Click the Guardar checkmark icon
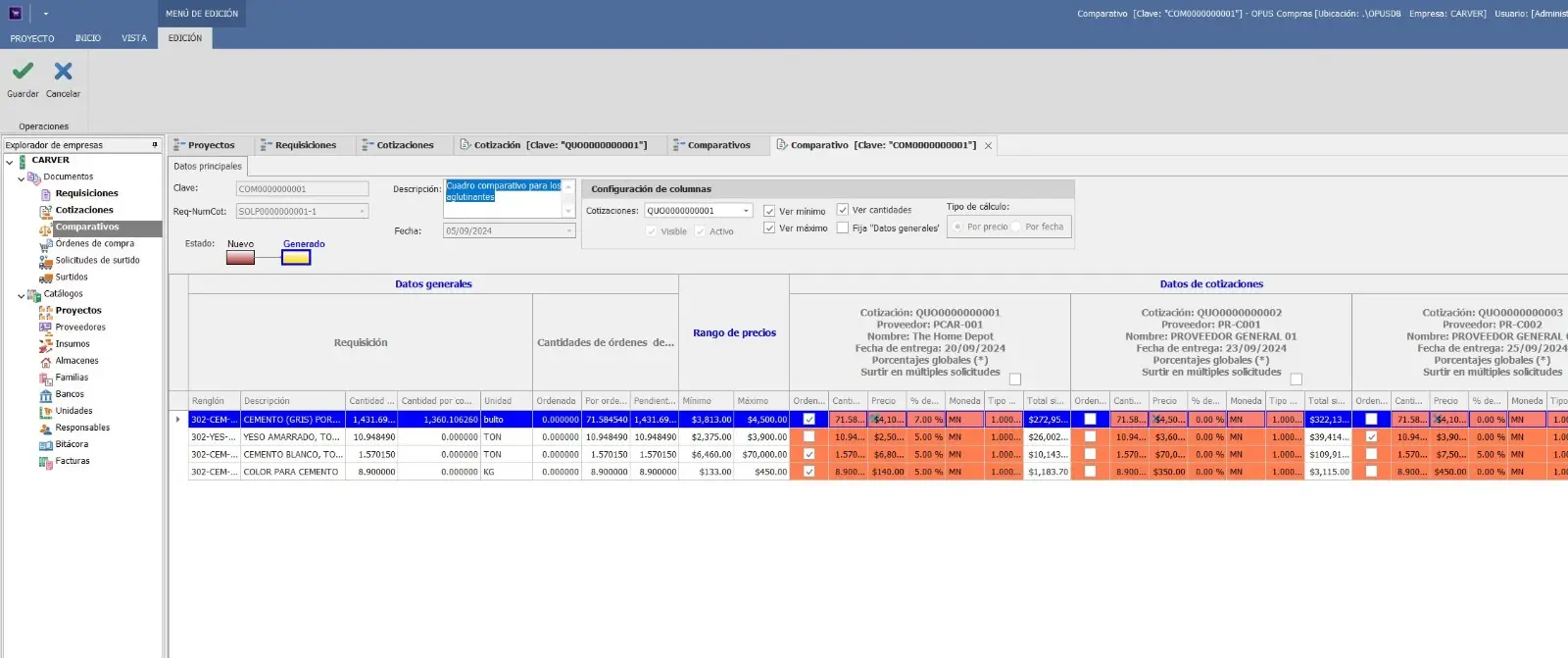This screenshot has width=1568, height=658. pos(23,72)
